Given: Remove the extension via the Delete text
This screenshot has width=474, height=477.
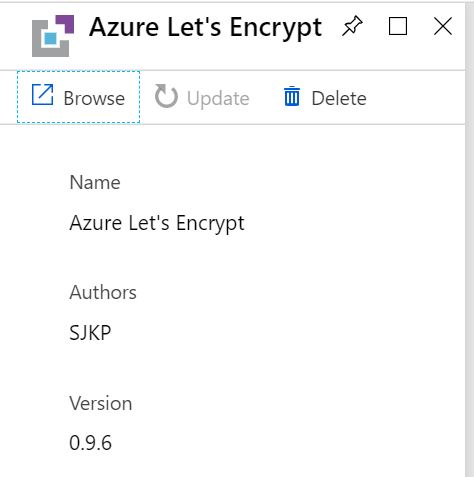Looking at the screenshot, I should tap(339, 98).
